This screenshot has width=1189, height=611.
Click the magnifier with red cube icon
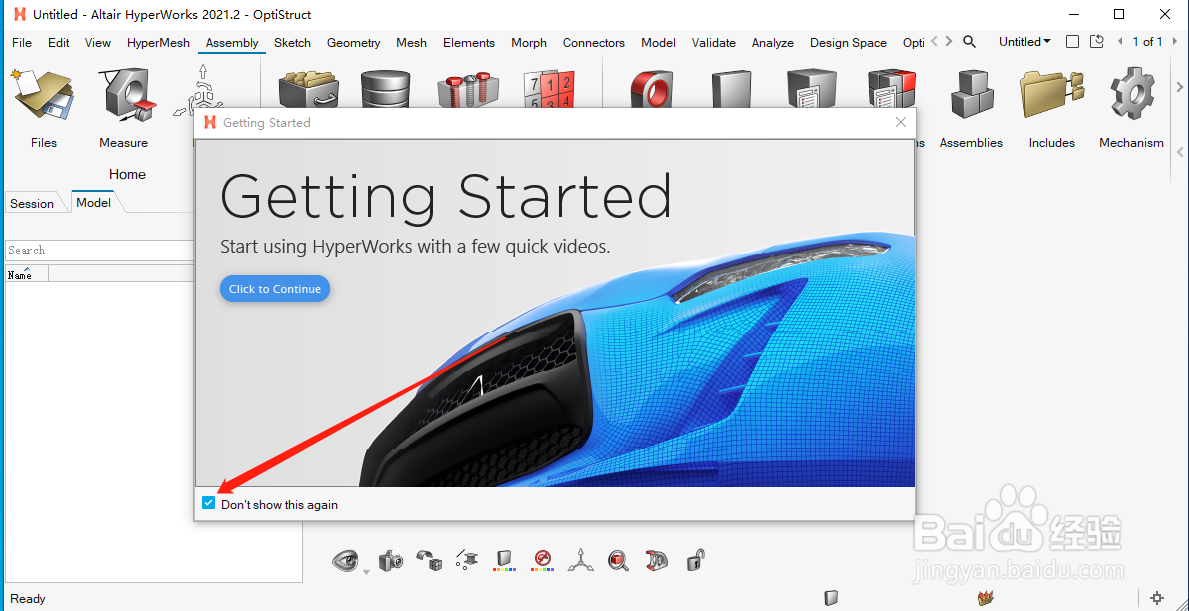pyautogui.click(x=619, y=561)
